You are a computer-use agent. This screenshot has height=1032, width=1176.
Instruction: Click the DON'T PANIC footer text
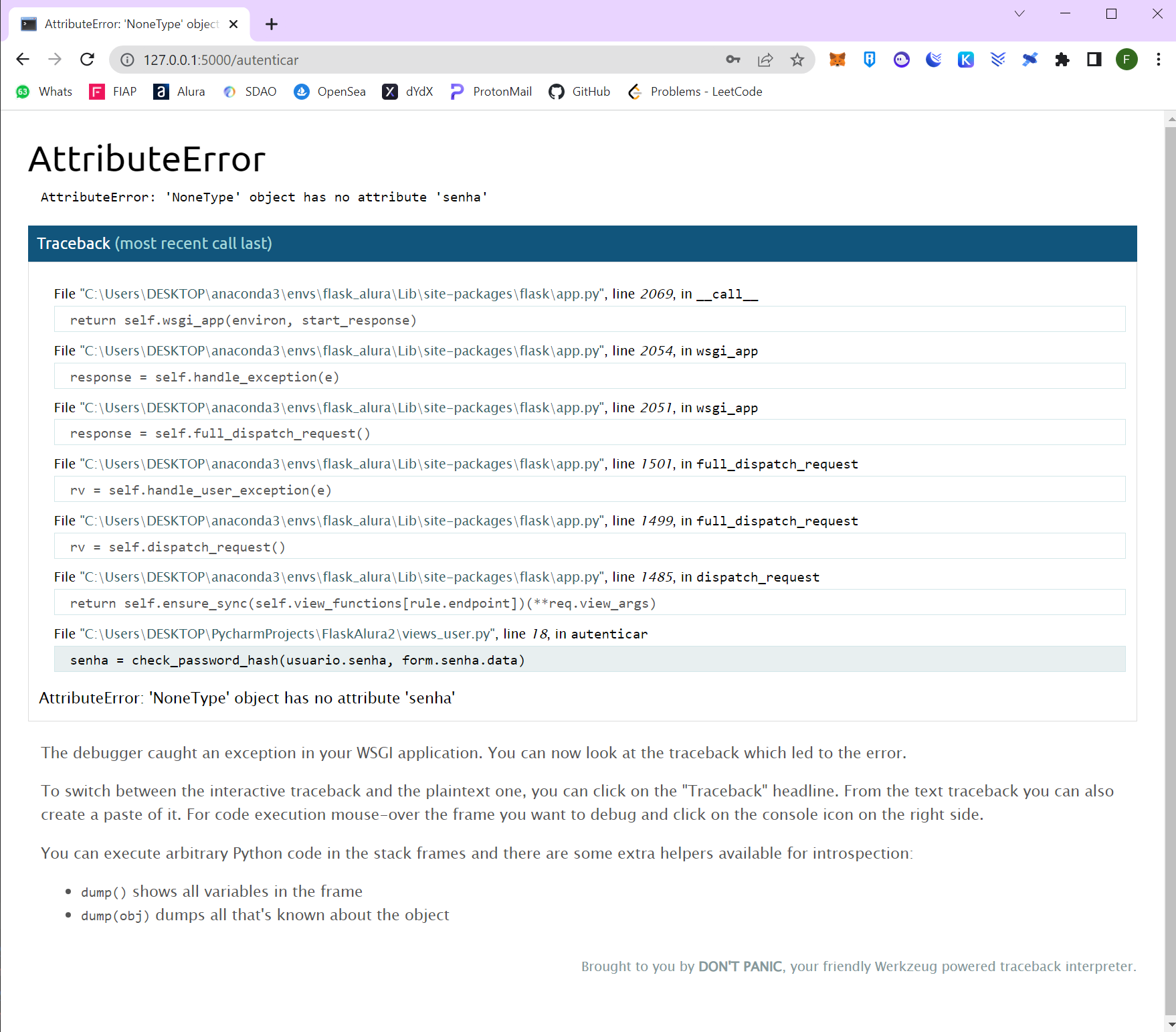740,966
